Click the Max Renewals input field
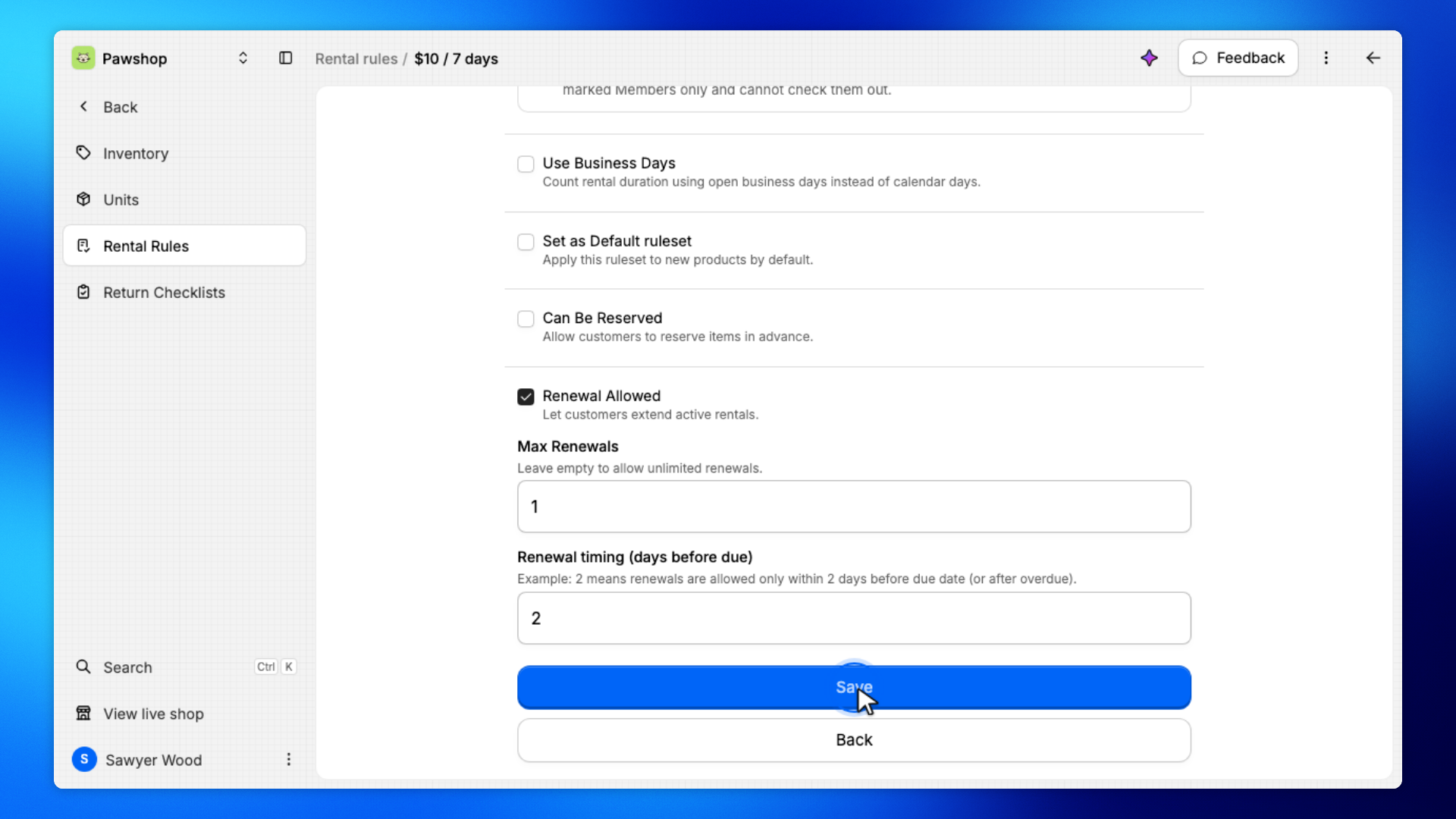Screen dimensions: 1456x819 point(854,507)
